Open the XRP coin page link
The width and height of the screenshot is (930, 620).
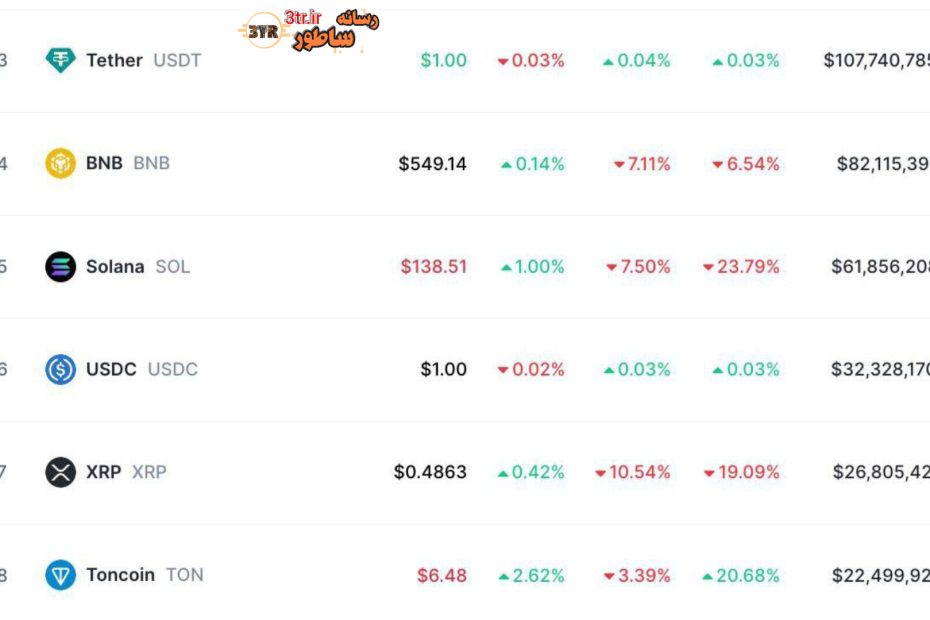click(x=125, y=472)
